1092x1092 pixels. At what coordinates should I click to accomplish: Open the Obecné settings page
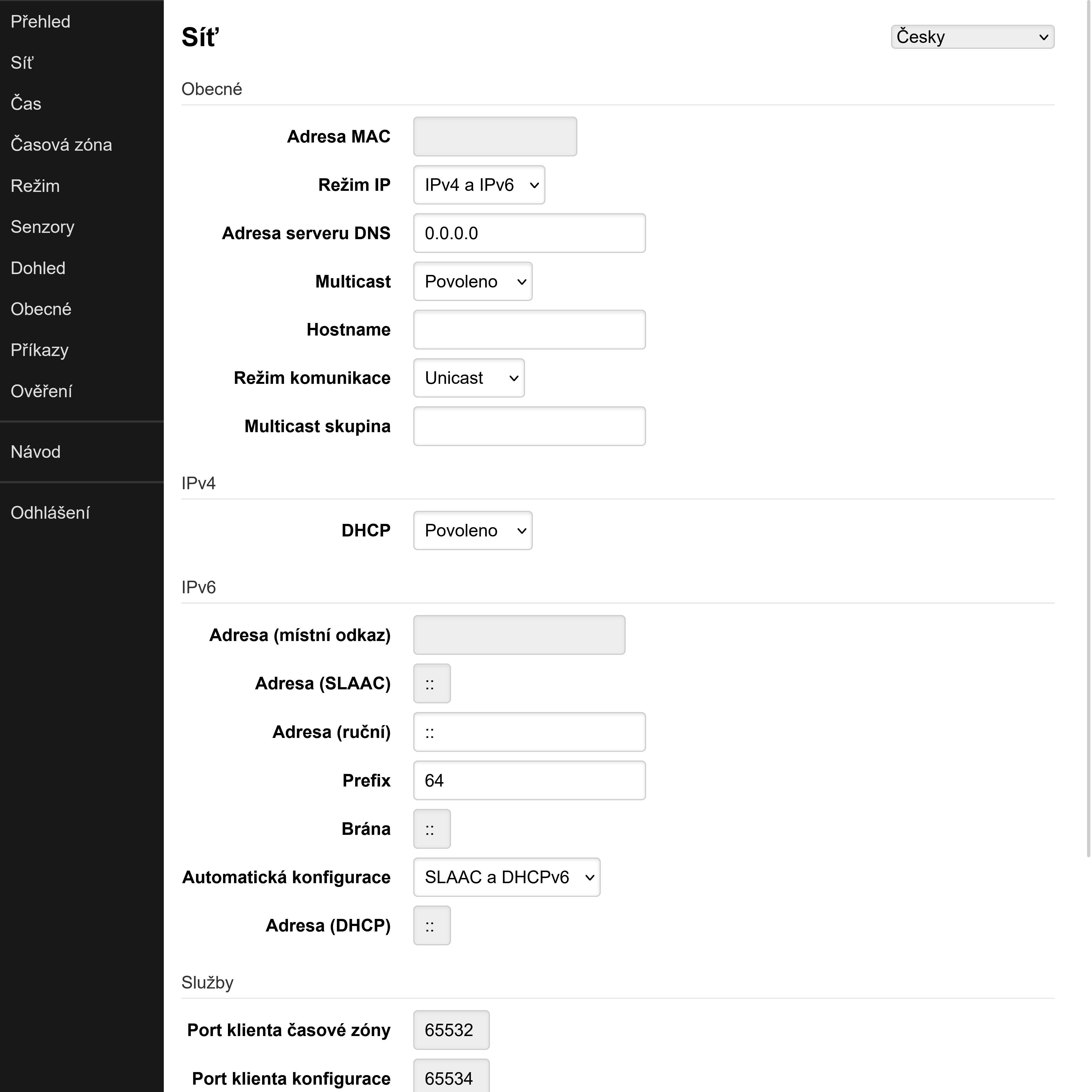pyautogui.click(x=40, y=308)
